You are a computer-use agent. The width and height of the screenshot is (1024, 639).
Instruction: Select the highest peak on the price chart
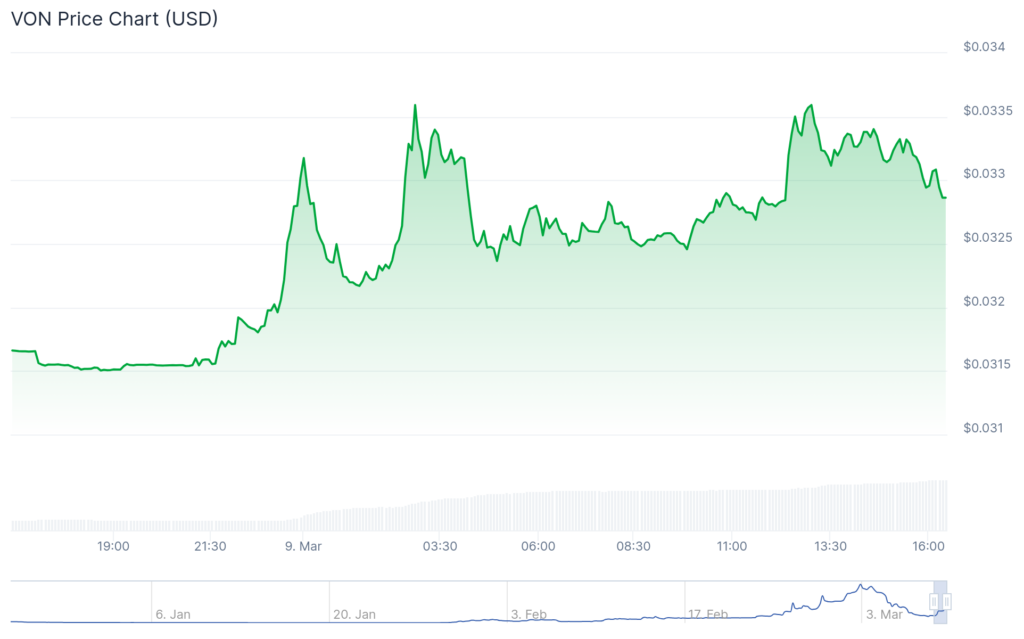414,103
